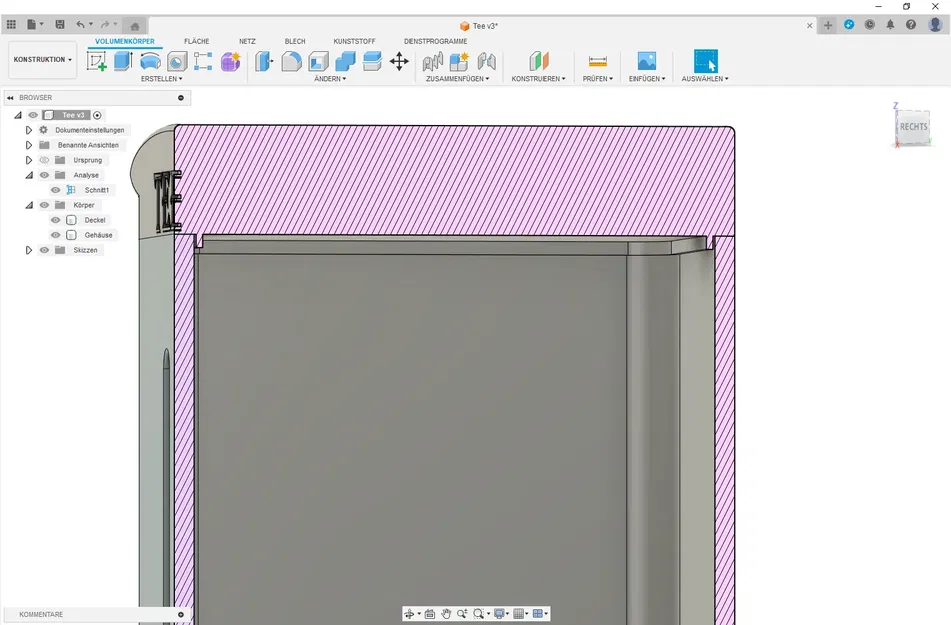The image size is (951, 625).
Task: Expand the Dokumenteinstellungen node
Action: [29, 130]
